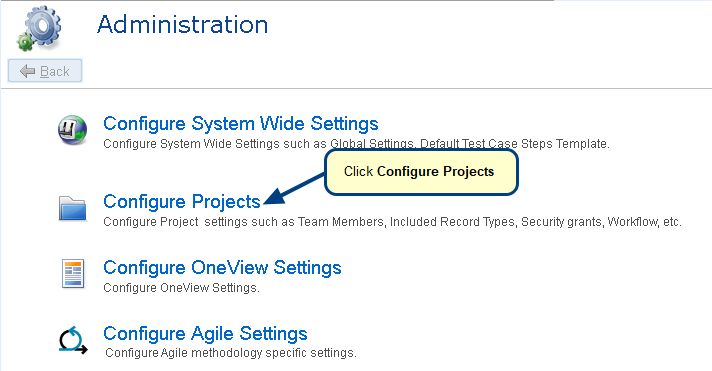Image resolution: width=712 pixels, height=371 pixels.
Task: Open the System Wide Settings globe icon
Action: 72,130
